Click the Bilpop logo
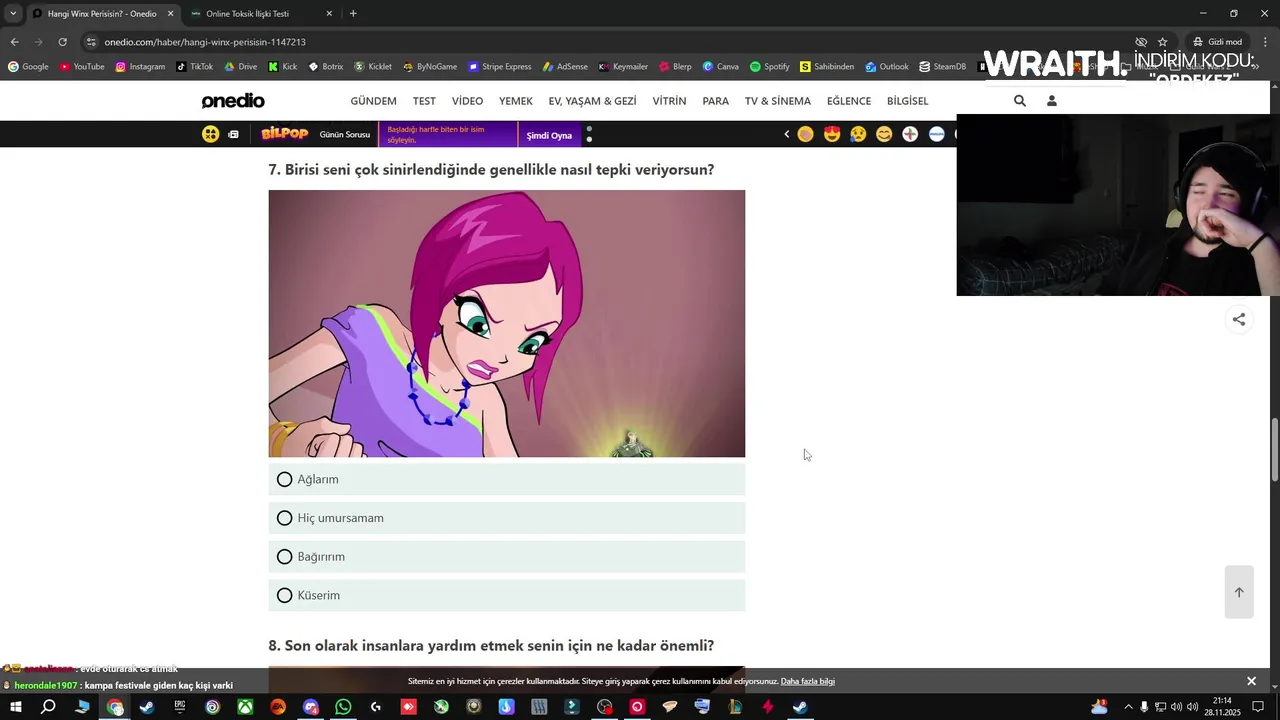1280x720 pixels. point(284,134)
